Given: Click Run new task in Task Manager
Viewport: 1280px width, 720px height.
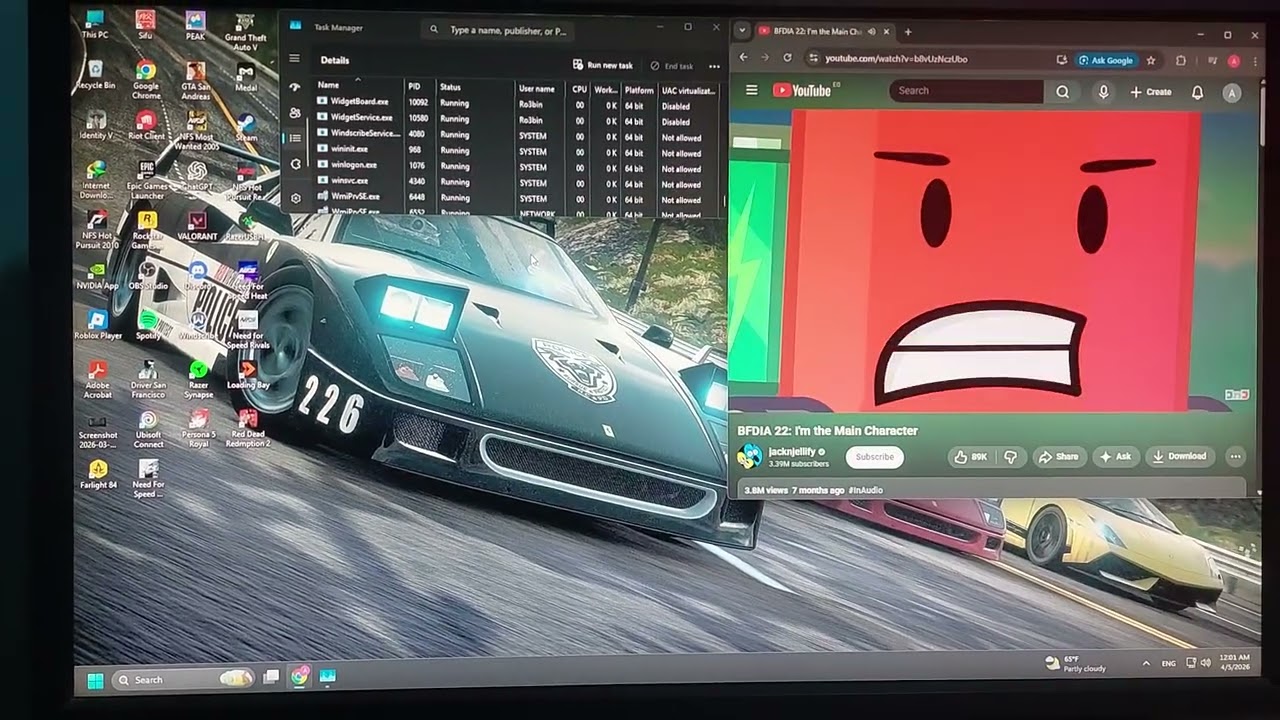Looking at the screenshot, I should (x=603, y=65).
